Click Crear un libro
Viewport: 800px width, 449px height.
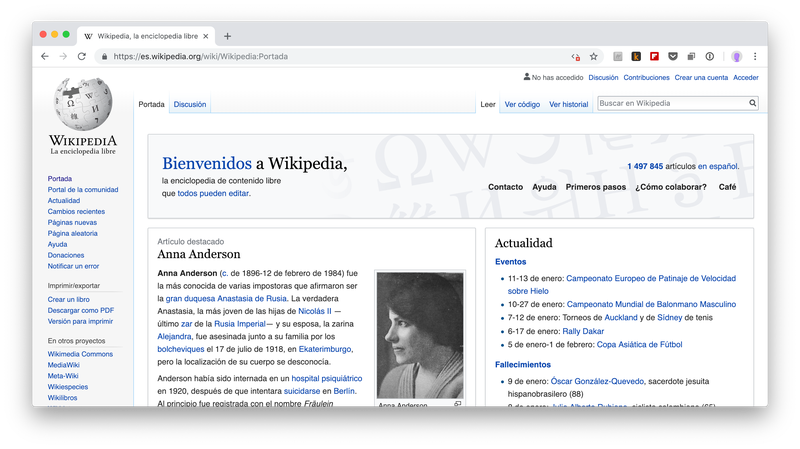coord(68,300)
